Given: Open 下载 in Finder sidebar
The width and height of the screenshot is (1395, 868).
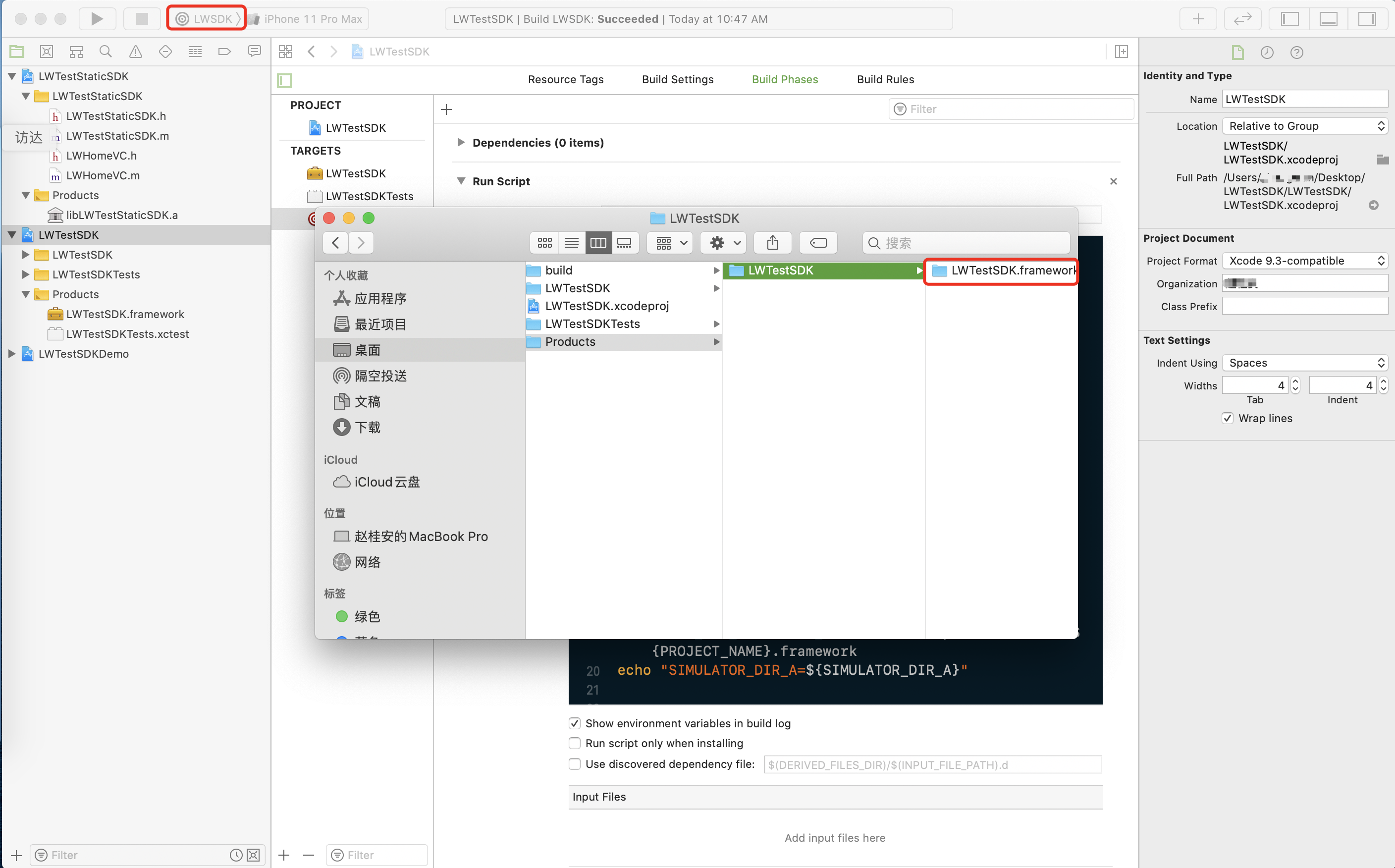Looking at the screenshot, I should pos(367,427).
